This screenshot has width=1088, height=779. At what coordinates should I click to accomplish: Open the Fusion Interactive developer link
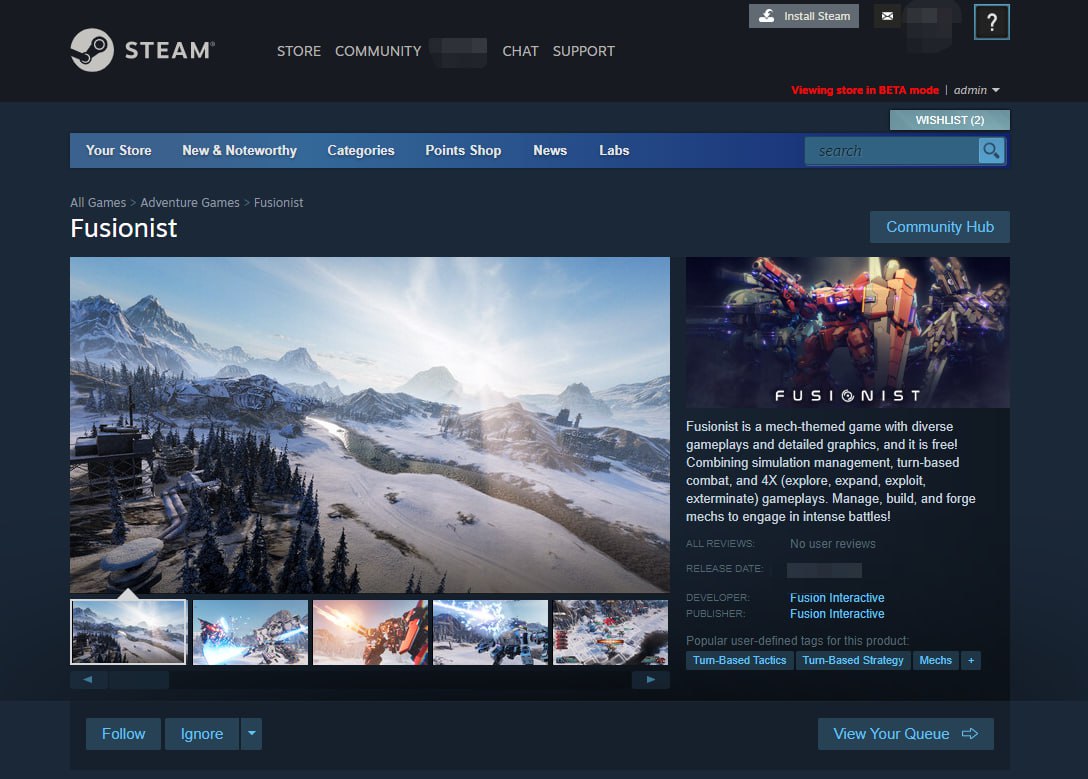point(837,597)
